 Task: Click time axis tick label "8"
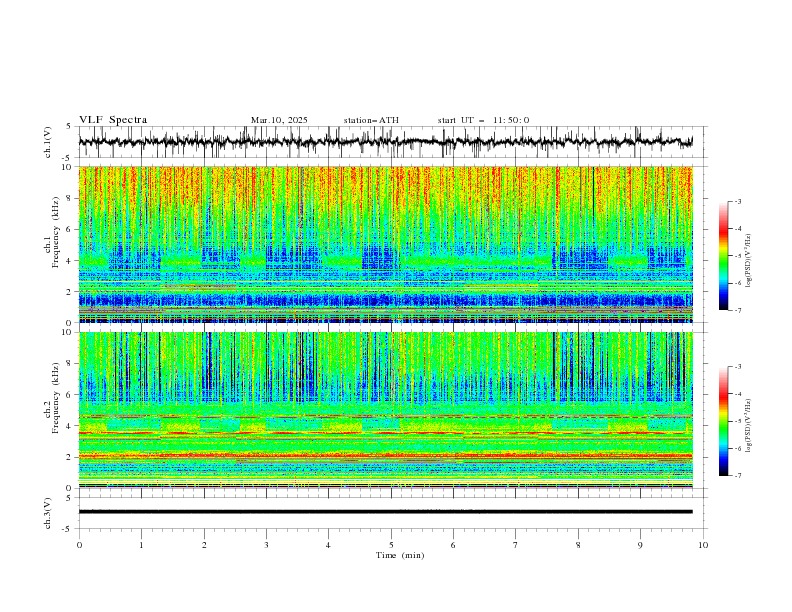click(578, 545)
